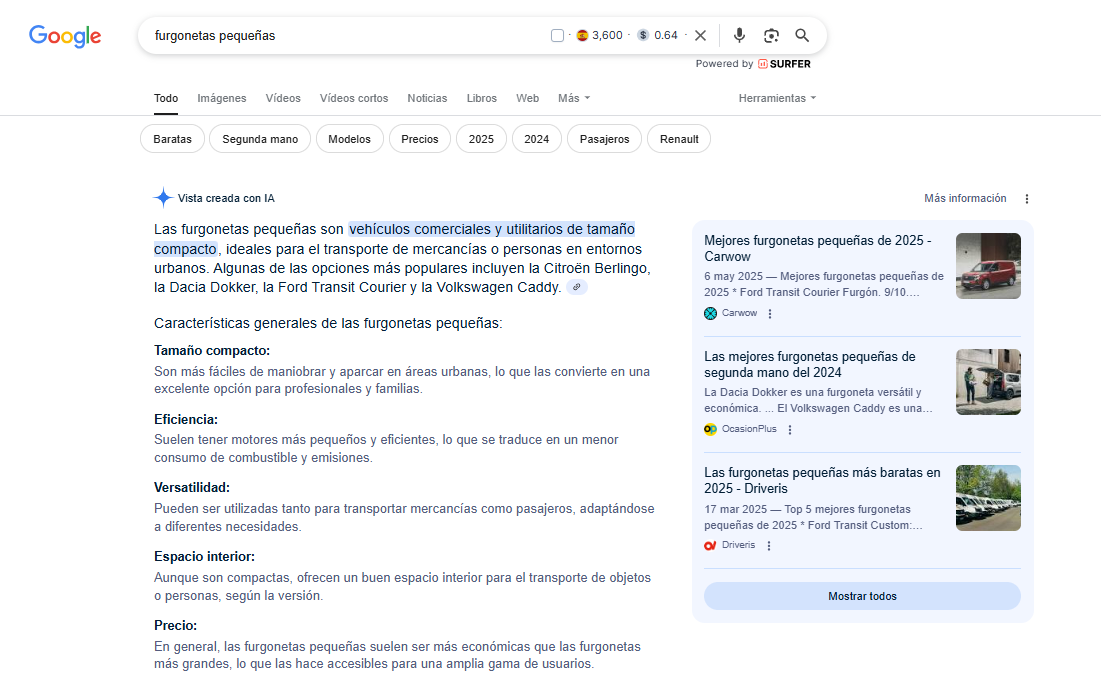Viewport: 1101px width, 680px height.
Task: Filter results by the 2024 chip
Action: tap(536, 139)
